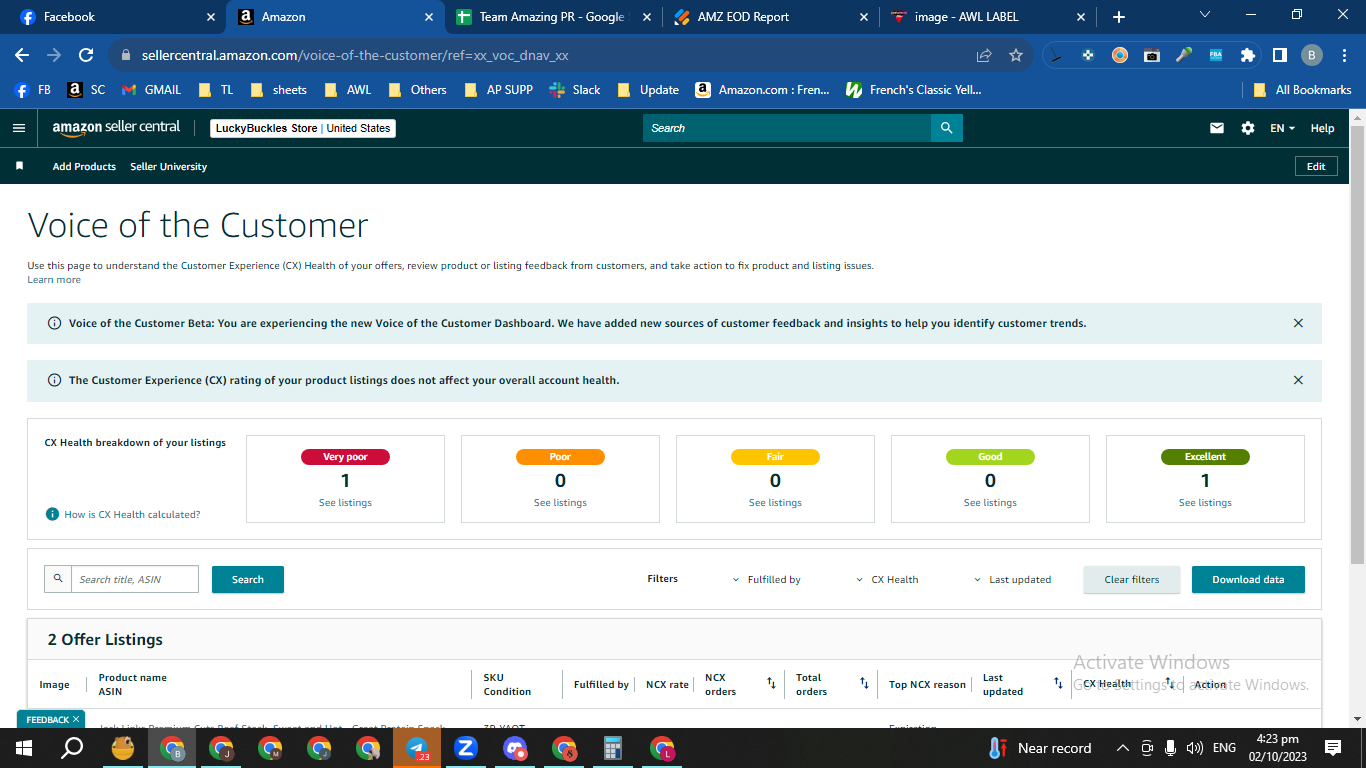Dismiss the Voice of the Customer Beta banner
This screenshot has width=1366, height=768.
[1298, 323]
